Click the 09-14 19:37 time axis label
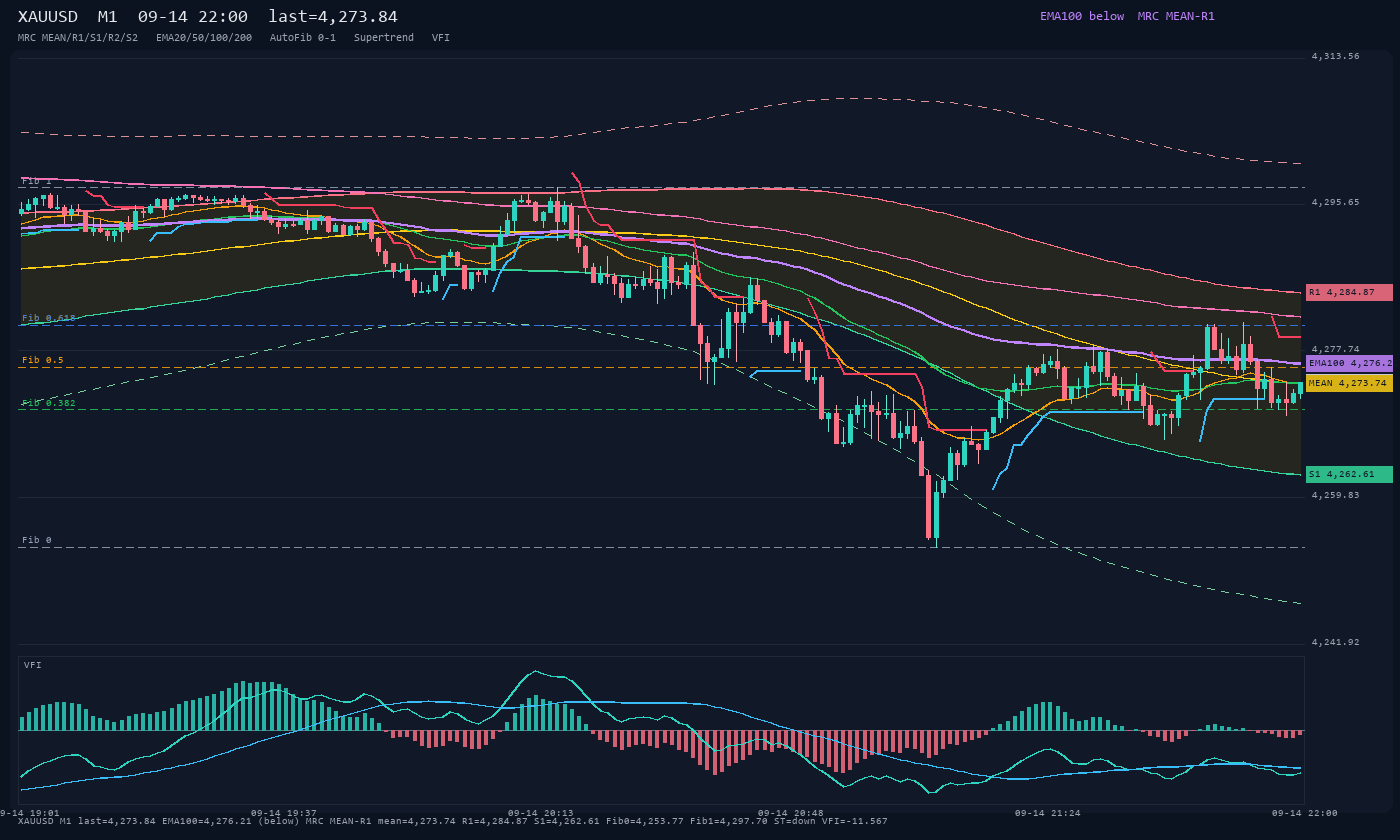 point(283,813)
